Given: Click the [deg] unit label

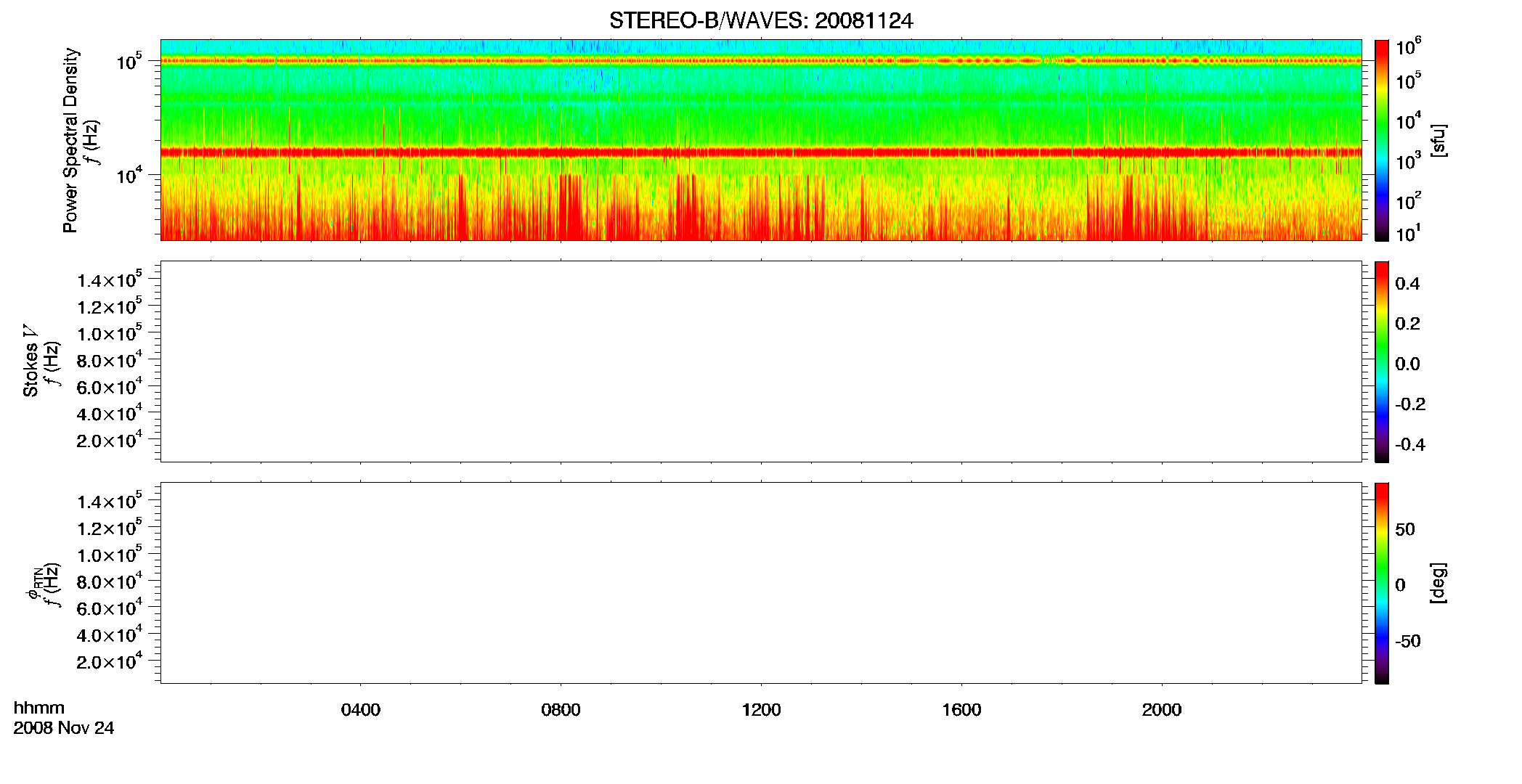Looking at the screenshot, I should [x=1438, y=583].
